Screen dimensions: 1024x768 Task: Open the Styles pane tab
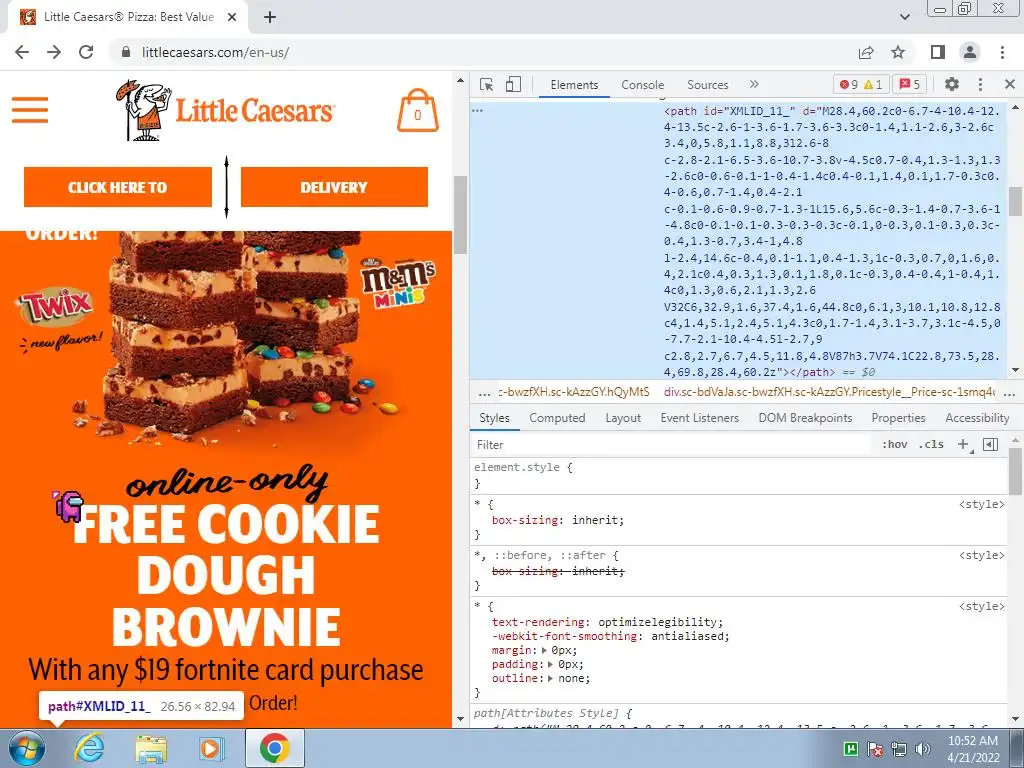point(494,418)
